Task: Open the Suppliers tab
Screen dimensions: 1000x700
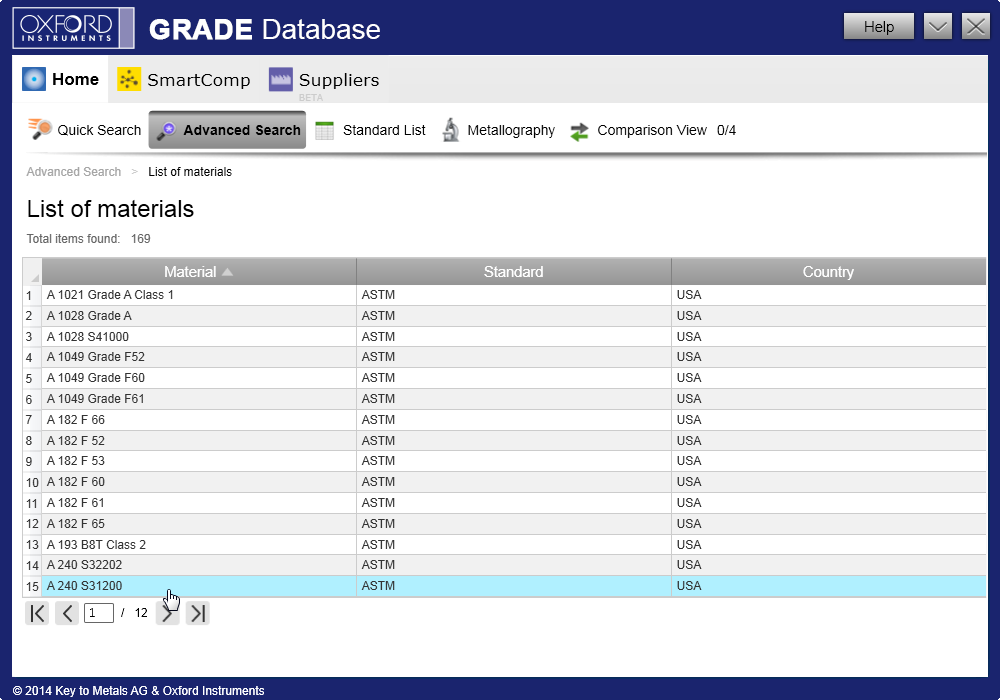Action: tap(324, 80)
